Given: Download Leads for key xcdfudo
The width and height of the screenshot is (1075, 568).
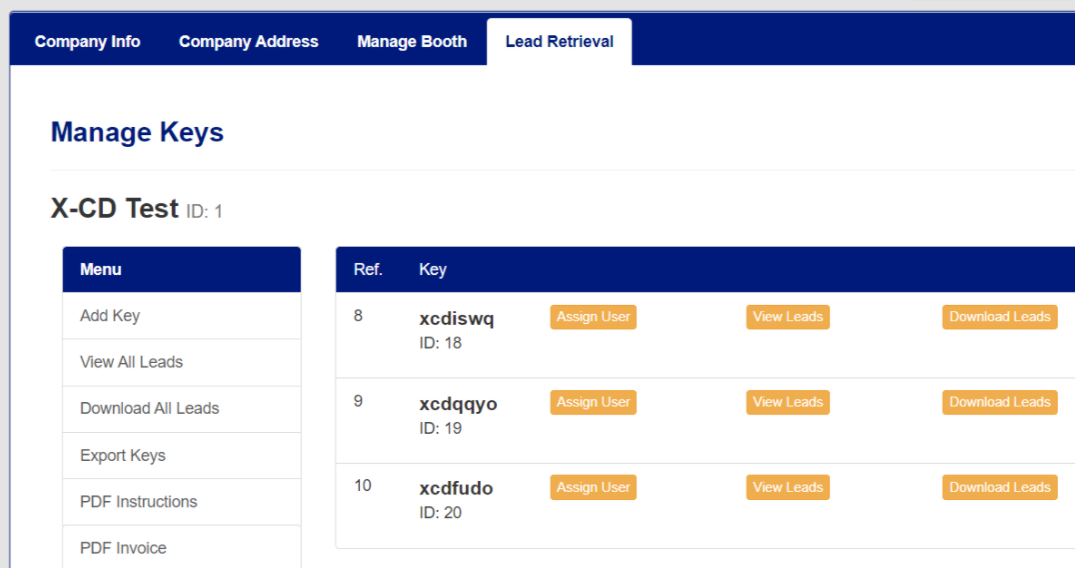Looking at the screenshot, I should coord(999,487).
